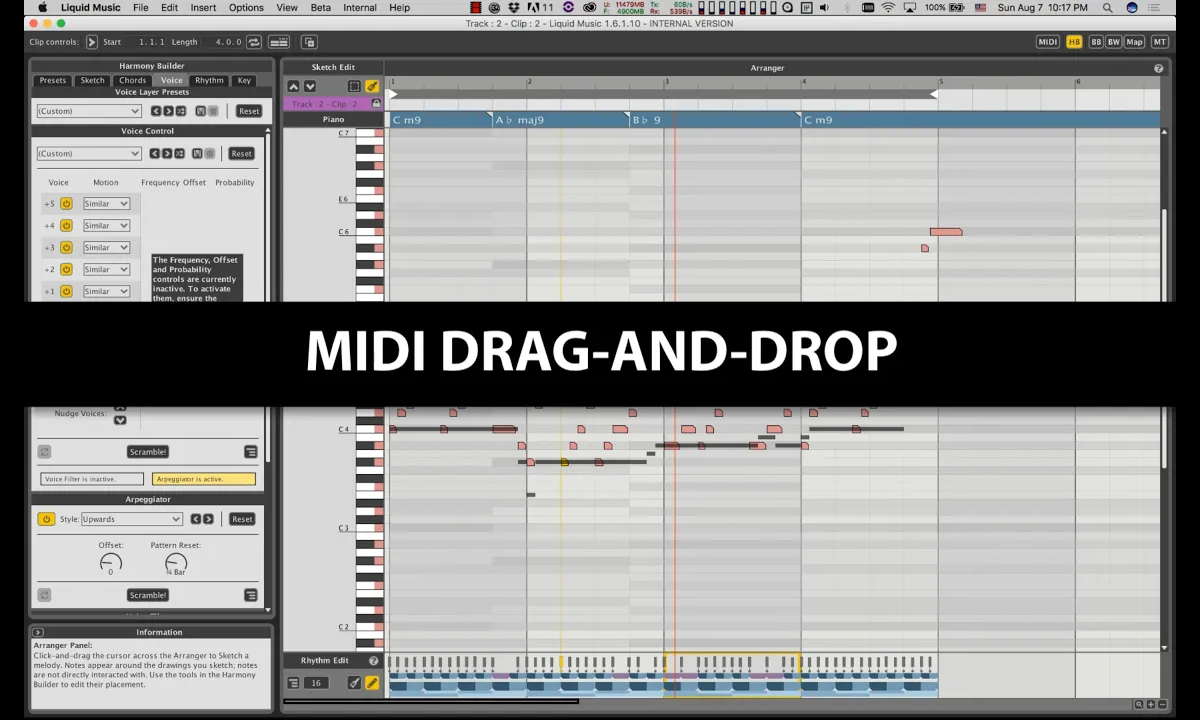Open the +5 voice Motion dropdown

(x=106, y=204)
